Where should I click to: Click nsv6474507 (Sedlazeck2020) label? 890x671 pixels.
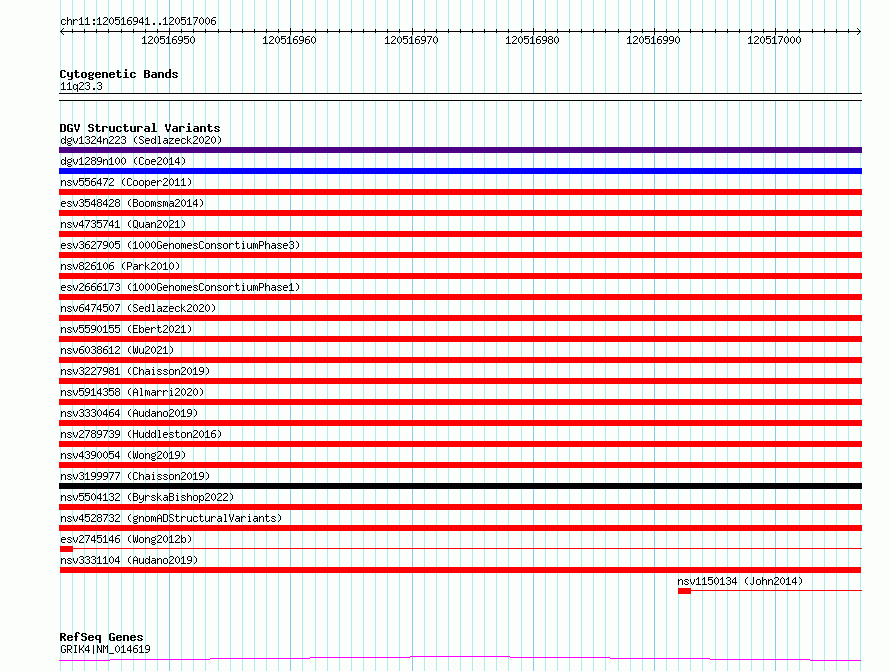click(x=138, y=308)
